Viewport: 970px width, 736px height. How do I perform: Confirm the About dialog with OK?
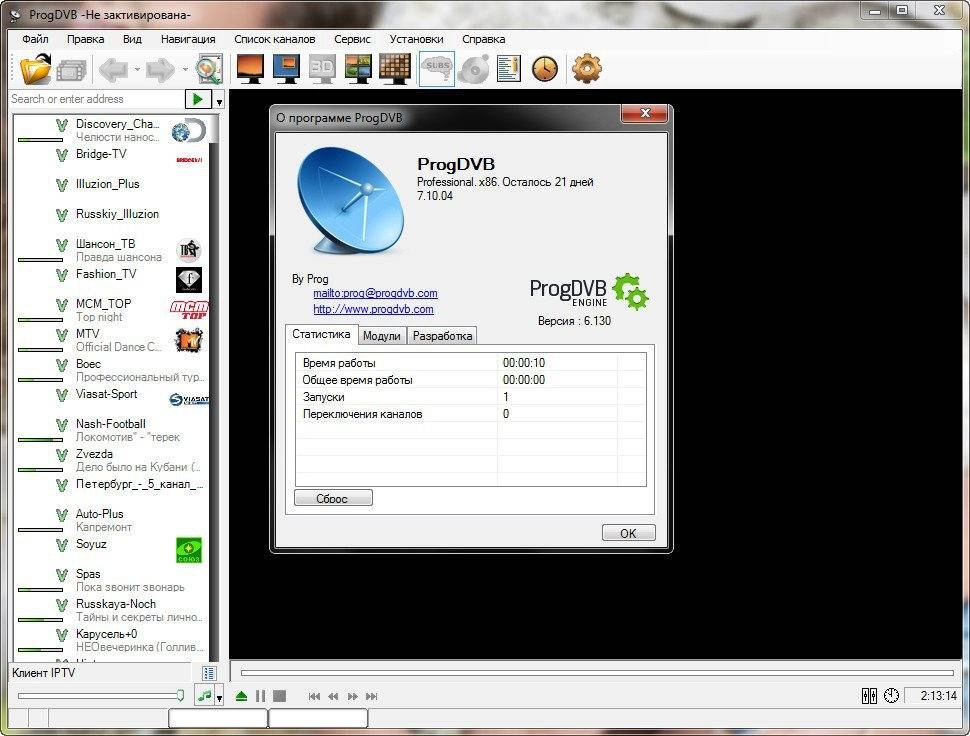[x=629, y=533]
